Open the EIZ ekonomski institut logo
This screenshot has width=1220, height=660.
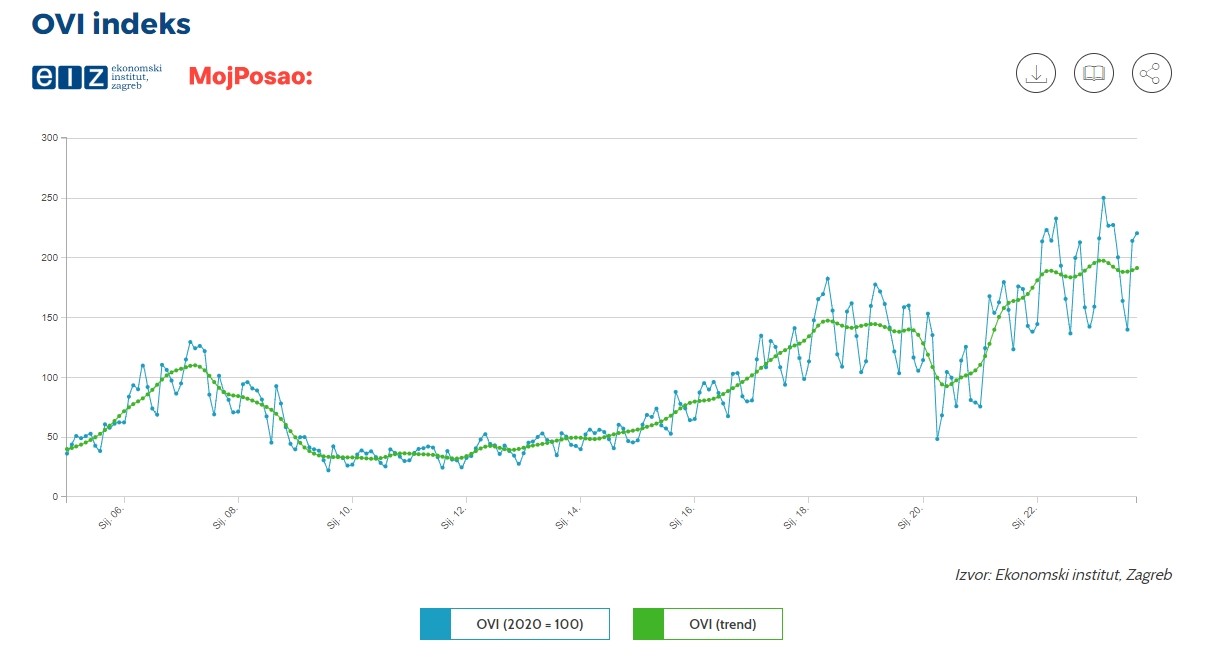(x=97, y=76)
